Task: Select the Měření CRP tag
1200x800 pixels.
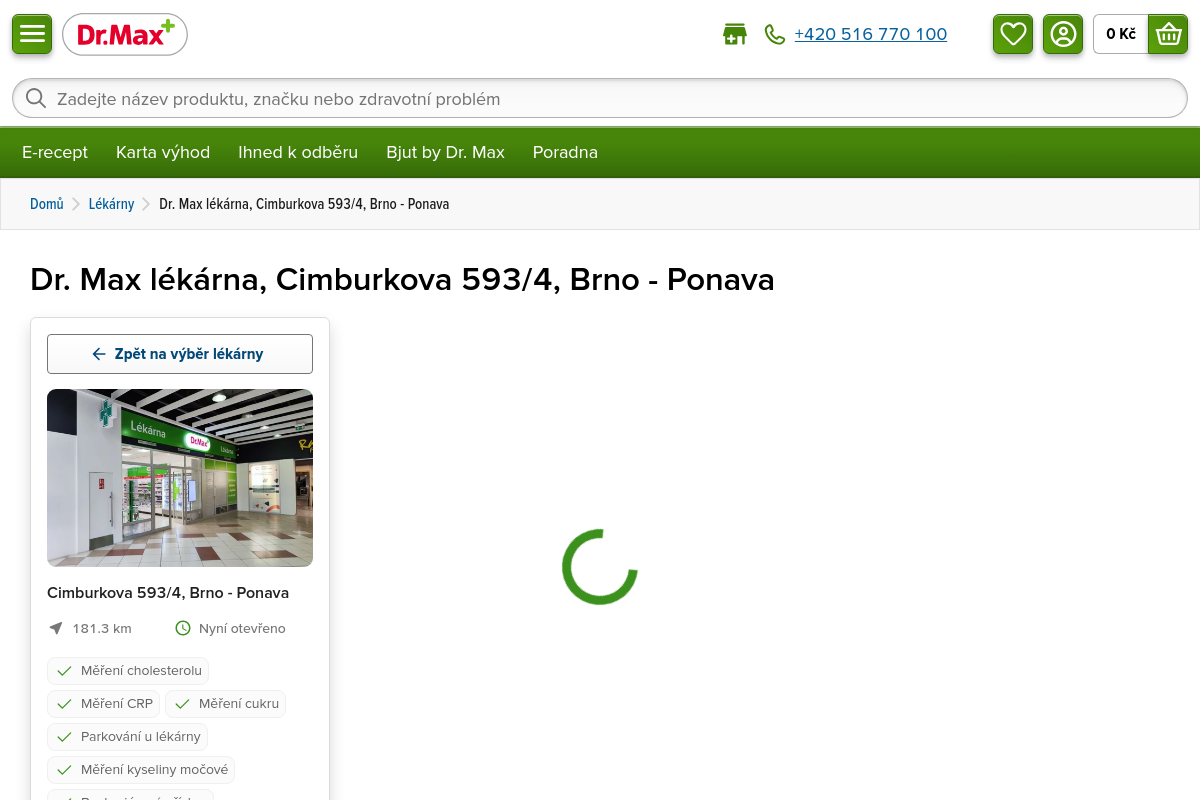Action: [x=104, y=704]
